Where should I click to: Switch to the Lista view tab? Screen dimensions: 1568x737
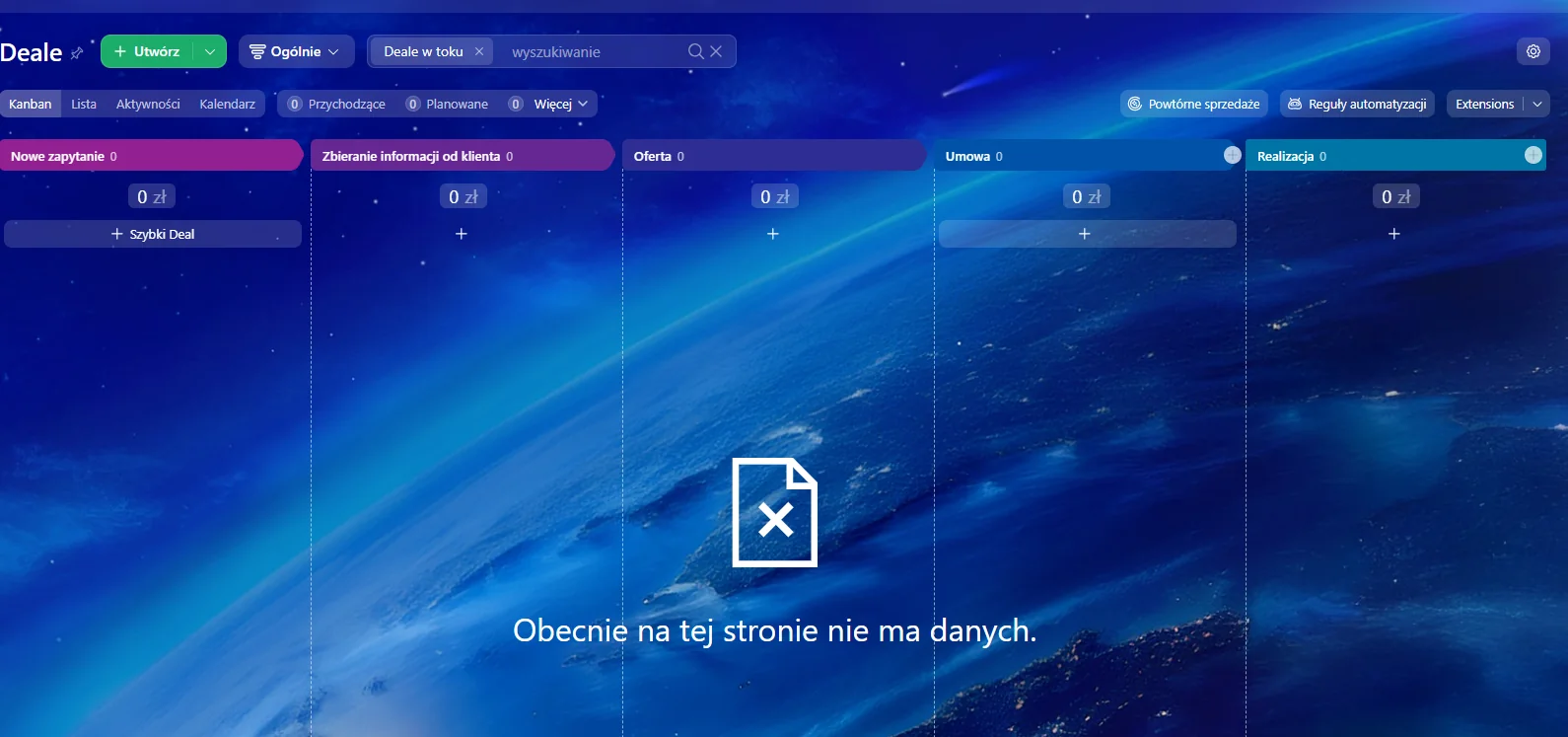coord(84,104)
